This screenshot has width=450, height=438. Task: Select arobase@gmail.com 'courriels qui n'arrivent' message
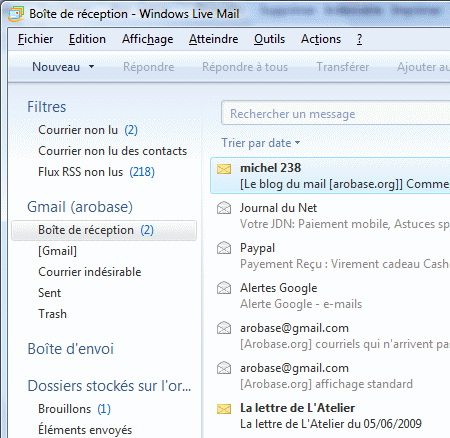coord(330,336)
